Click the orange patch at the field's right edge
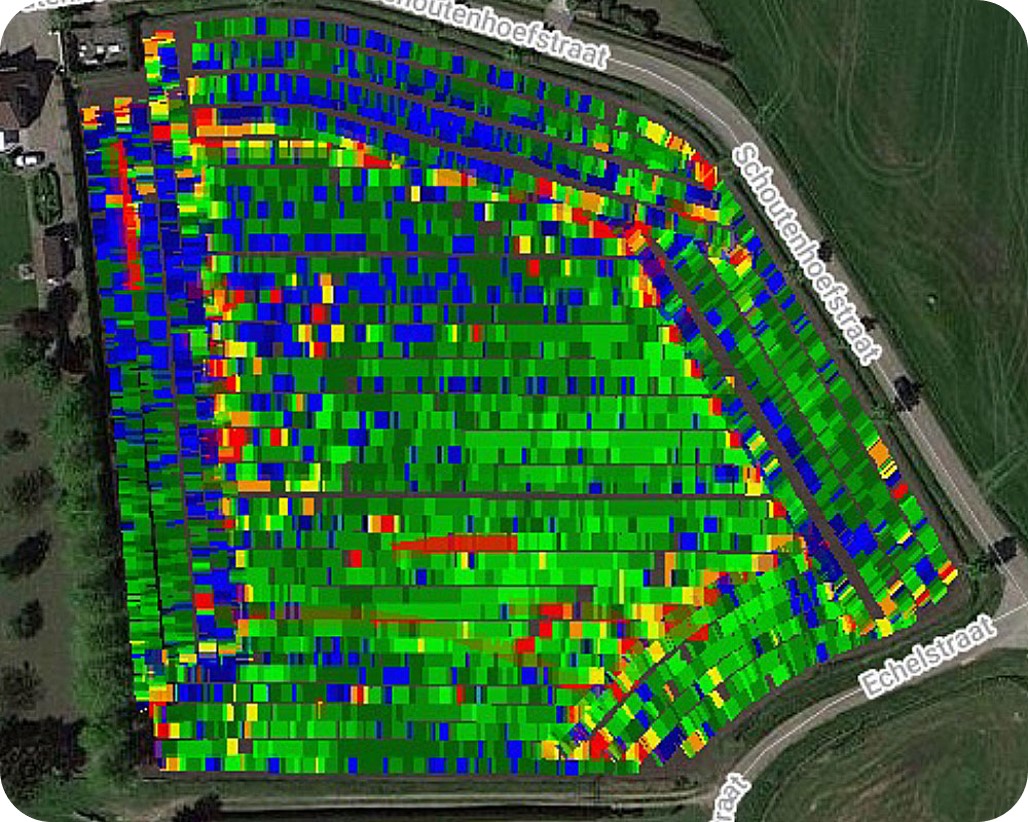1028x822 pixels. pyautogui.click(x=879, y=452)
